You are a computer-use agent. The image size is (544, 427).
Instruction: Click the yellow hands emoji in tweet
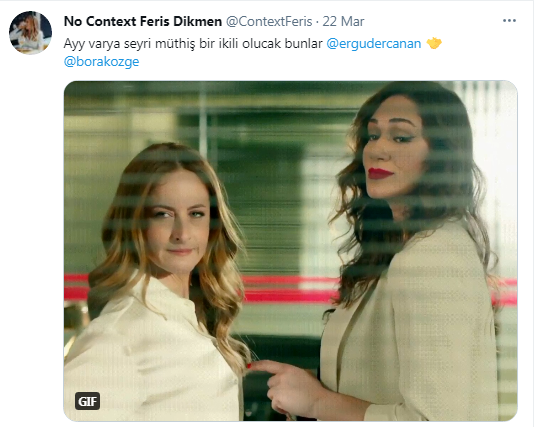(x=434, y=43)
